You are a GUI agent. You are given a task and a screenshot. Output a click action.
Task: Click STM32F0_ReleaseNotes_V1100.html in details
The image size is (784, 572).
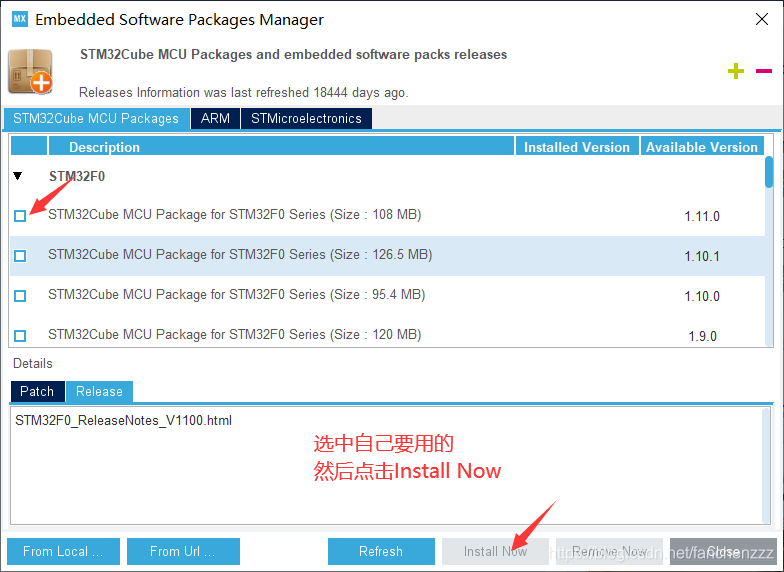pyautogui.click(x=124, y=420)
